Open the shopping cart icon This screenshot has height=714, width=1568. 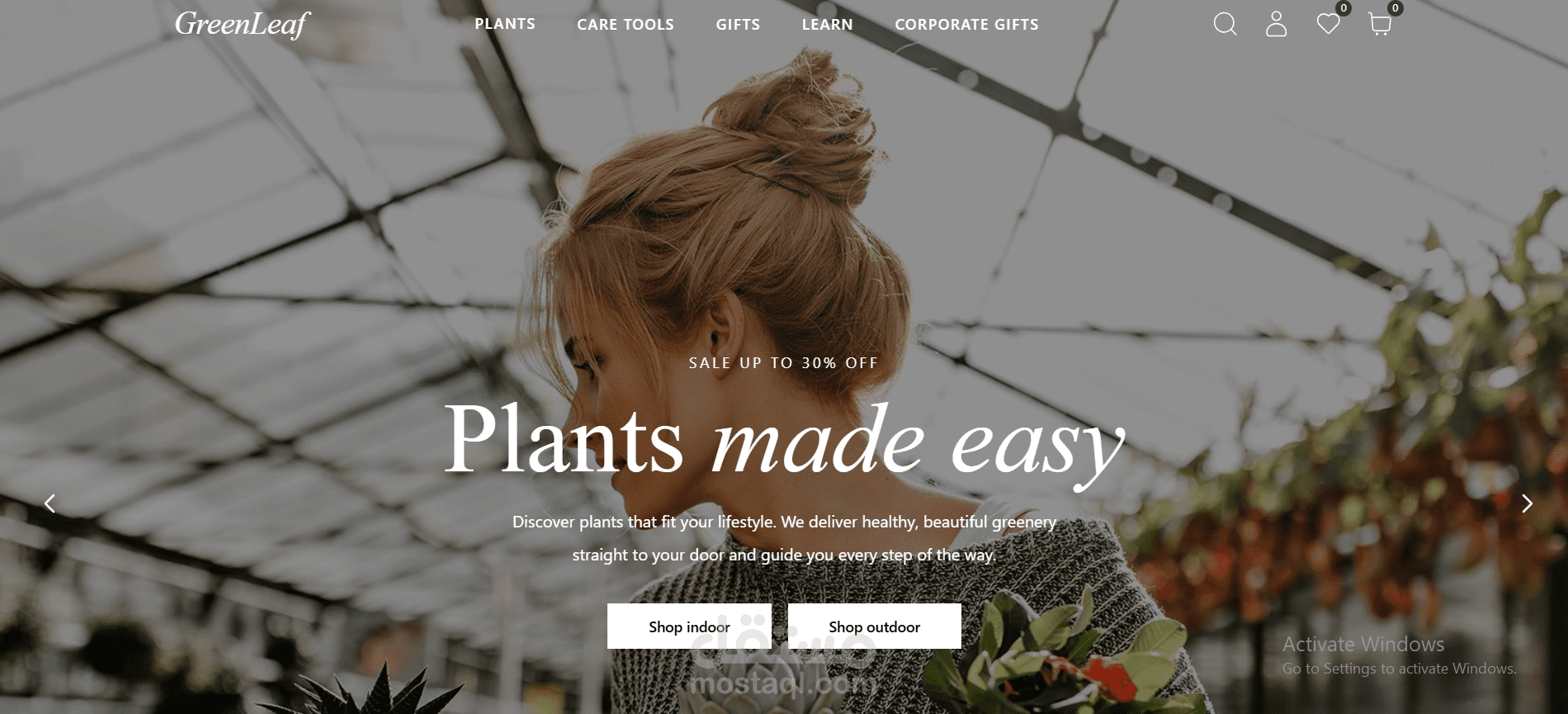(1380, 24)
